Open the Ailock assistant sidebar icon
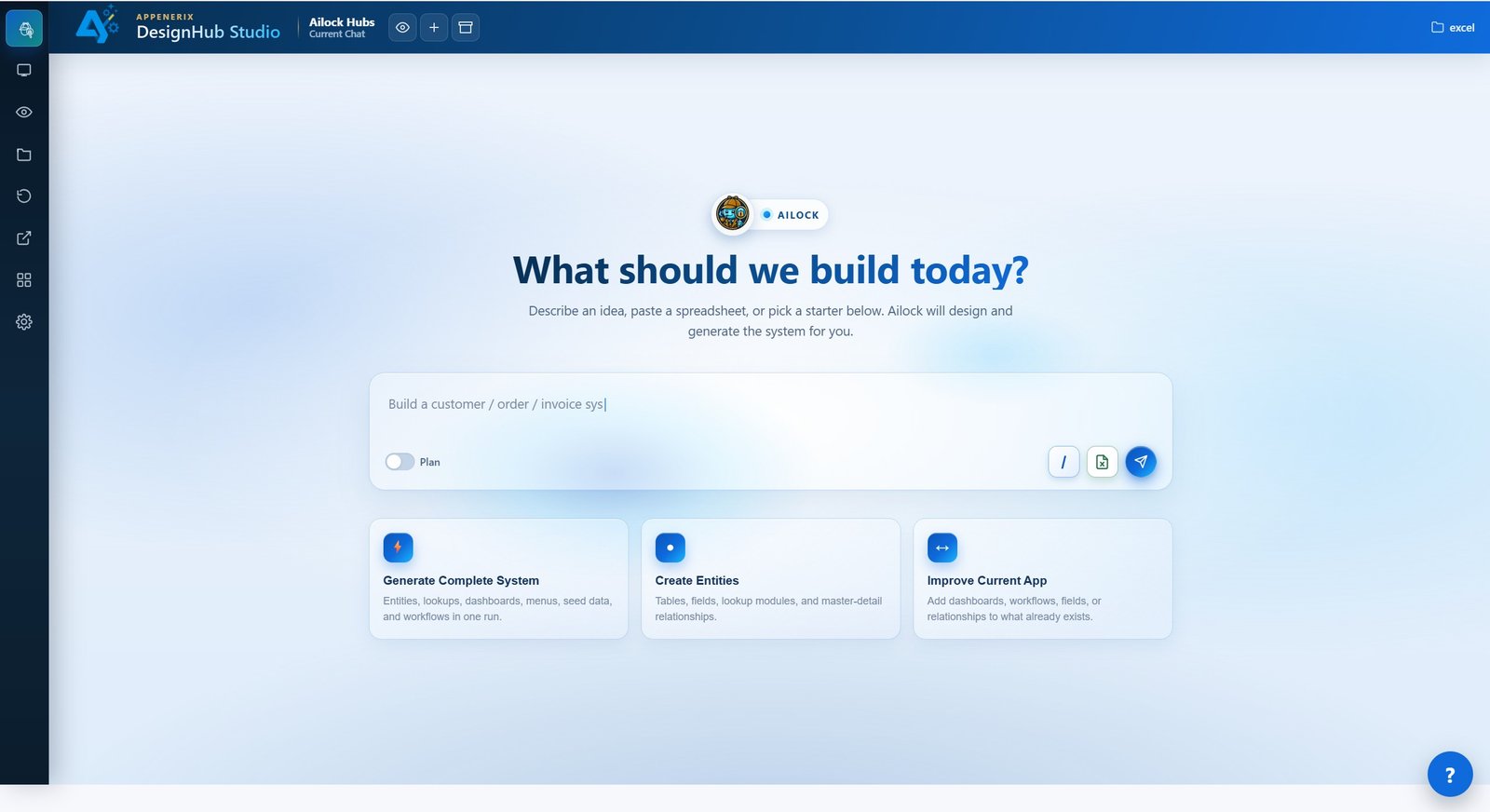The width and height of the screenshot is (1490, 812). click(x=24, y=29)
